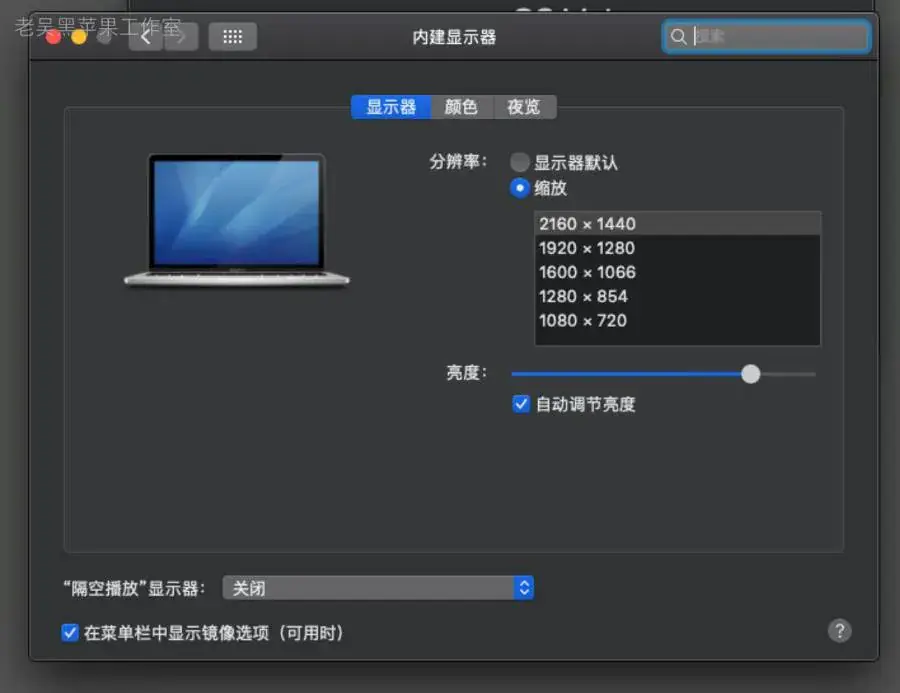This screenshot has height=693, width=900.
Task: Click the brightness slider knob
Action: [750, 374]
